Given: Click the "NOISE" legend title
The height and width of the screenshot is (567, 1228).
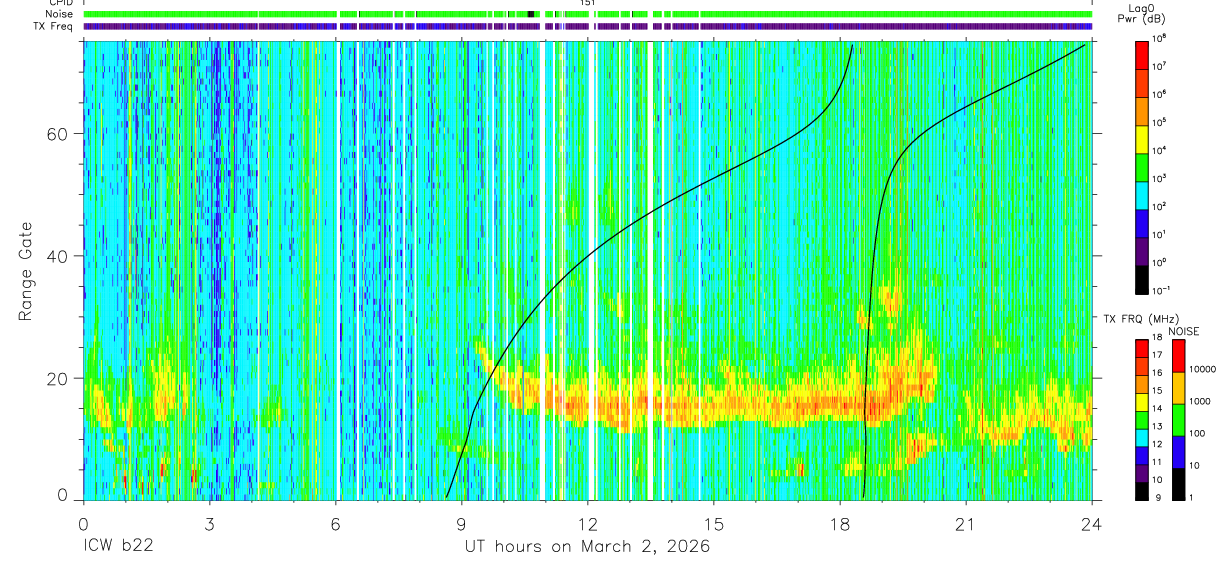Looking at the screenshot, I should tap(1184, 331).
